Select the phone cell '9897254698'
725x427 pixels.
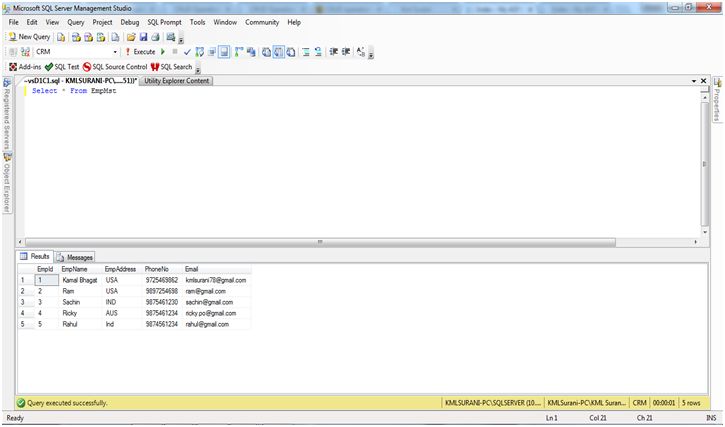pos(161,291)
